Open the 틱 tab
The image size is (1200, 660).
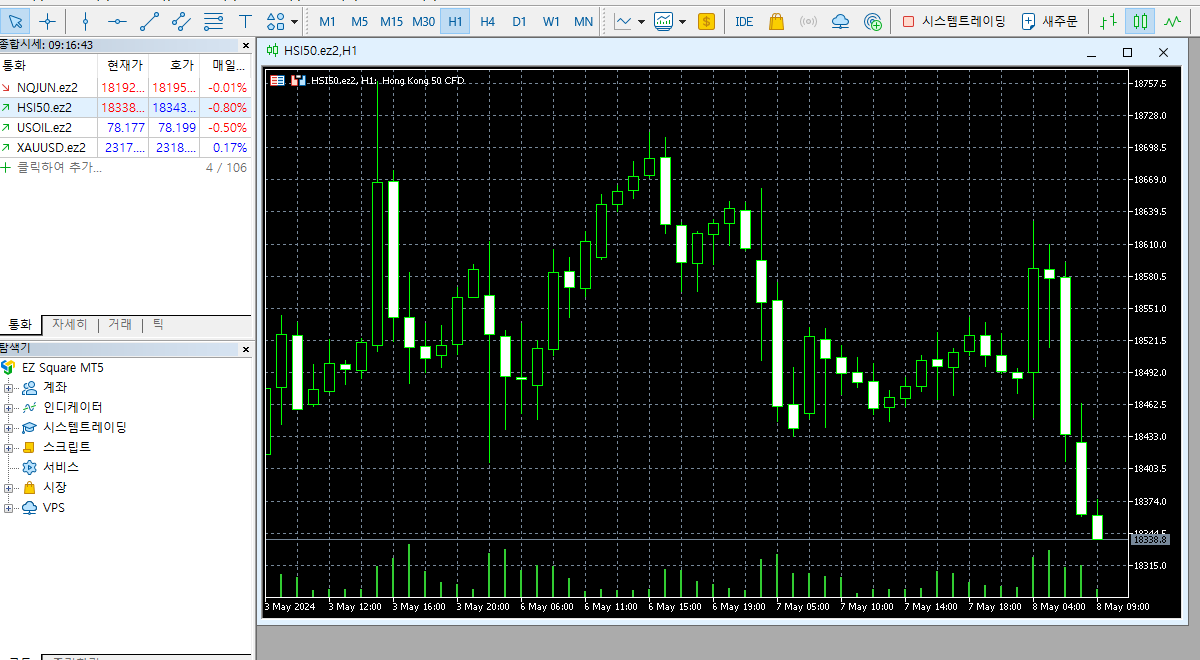[x=159, y=325]
